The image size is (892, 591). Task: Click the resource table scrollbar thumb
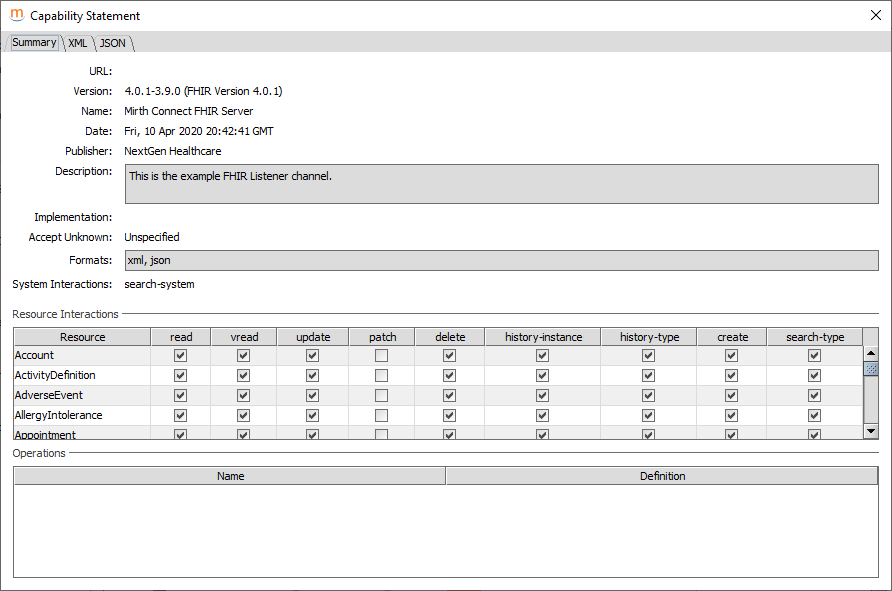pos(871,369)
